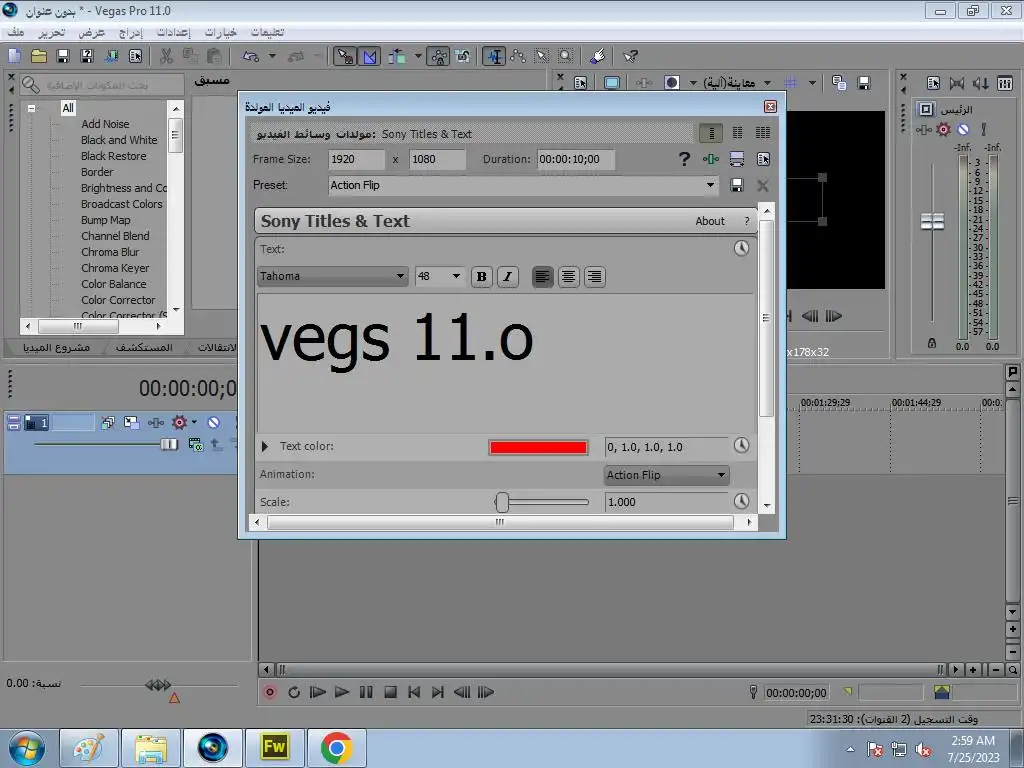1024x768 pixels.
Task: Click the Scale value field 1.000
Action: [x=666, y=502]
